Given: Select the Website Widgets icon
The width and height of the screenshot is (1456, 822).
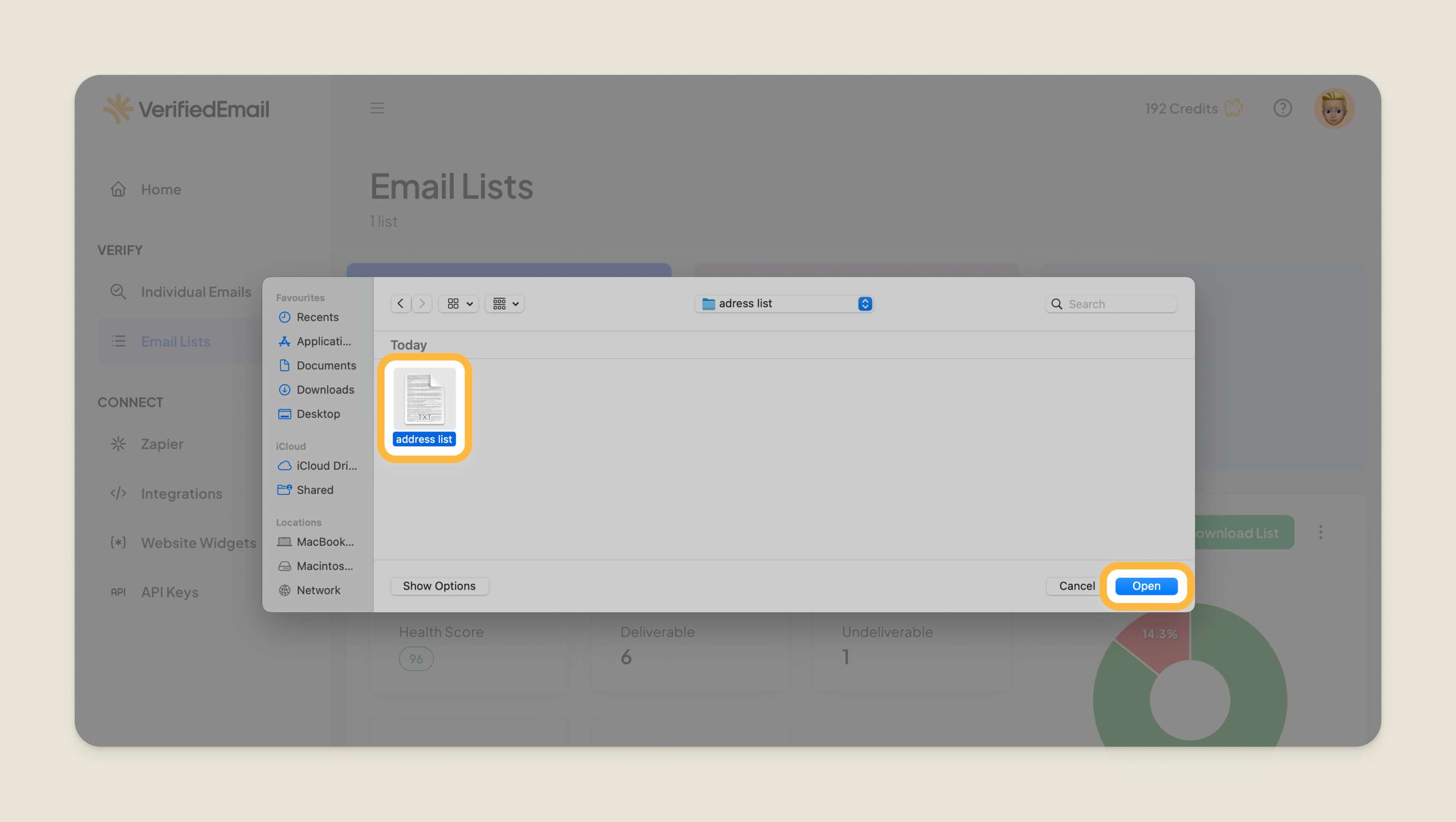Looking at the screenshot, I should coord(118,542).
